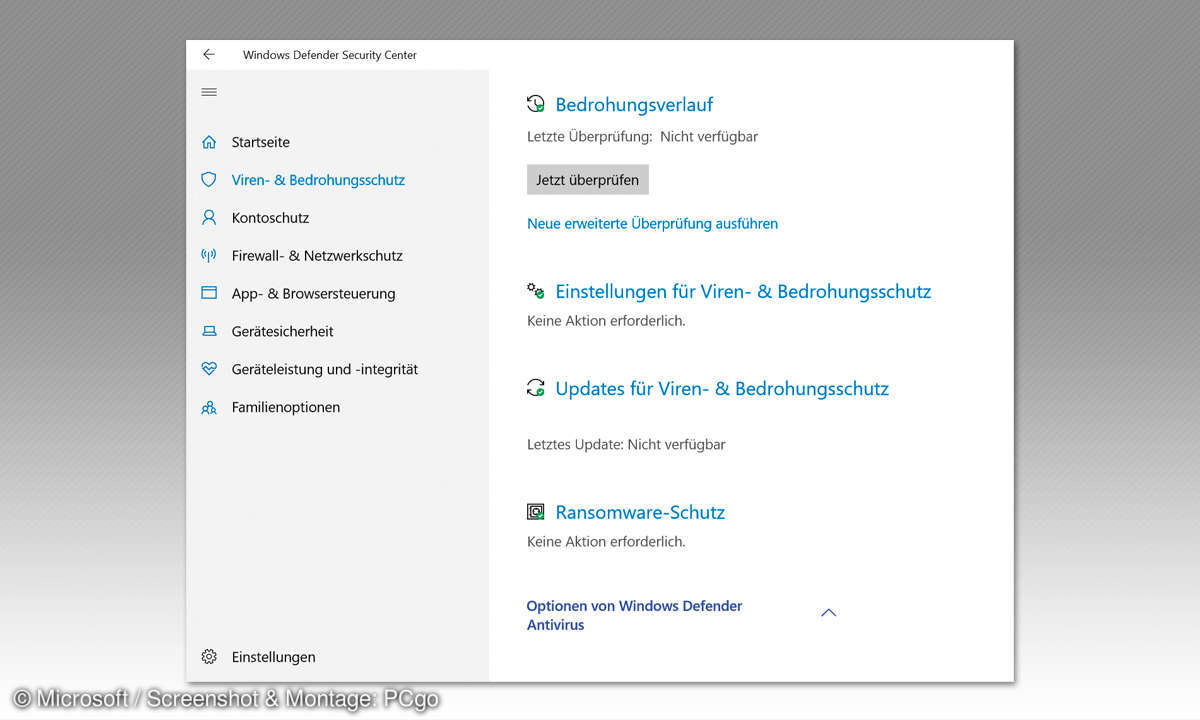Open Neue erweiterte Überprüfung ausführen link
The height and width of the screenshot is (720, 1200).
click(x=652, y=224)
